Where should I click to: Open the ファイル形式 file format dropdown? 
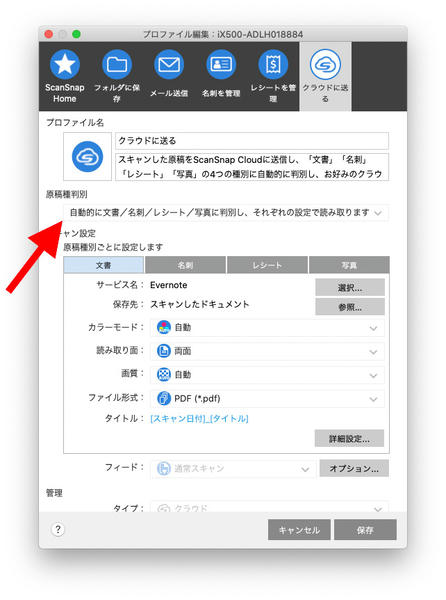267,399
